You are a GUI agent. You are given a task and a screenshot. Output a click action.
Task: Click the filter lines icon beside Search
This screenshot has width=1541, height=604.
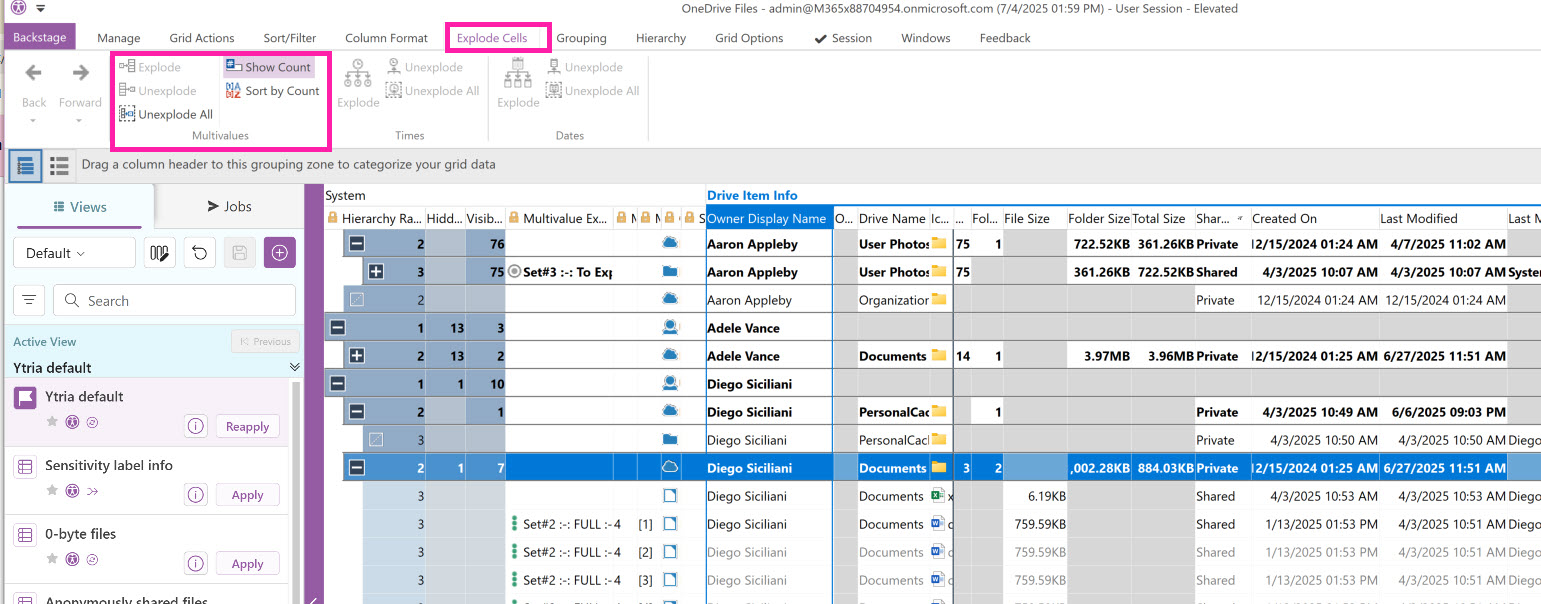click(30, 300)
